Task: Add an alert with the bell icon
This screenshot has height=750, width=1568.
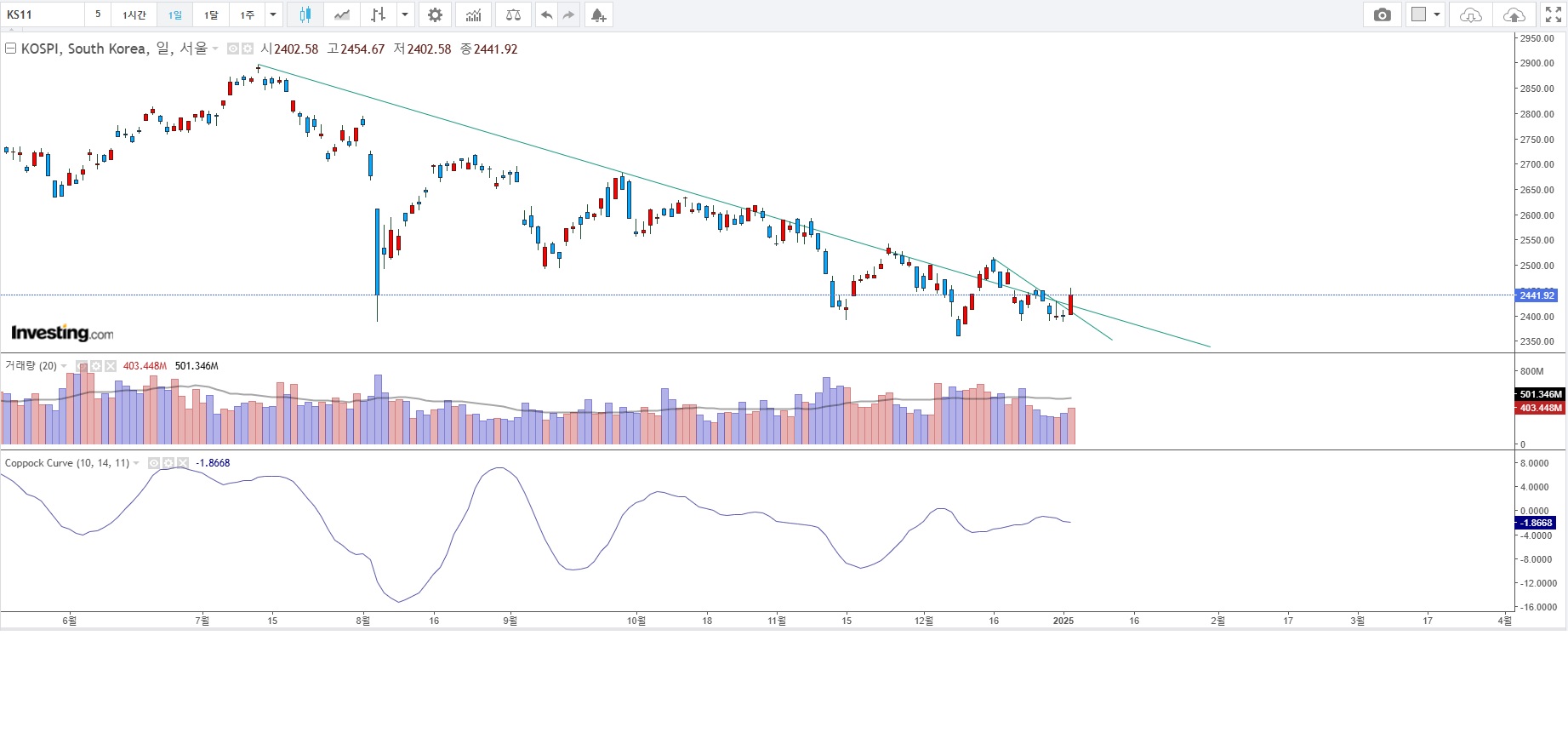Action: click(x=598, y=14)
